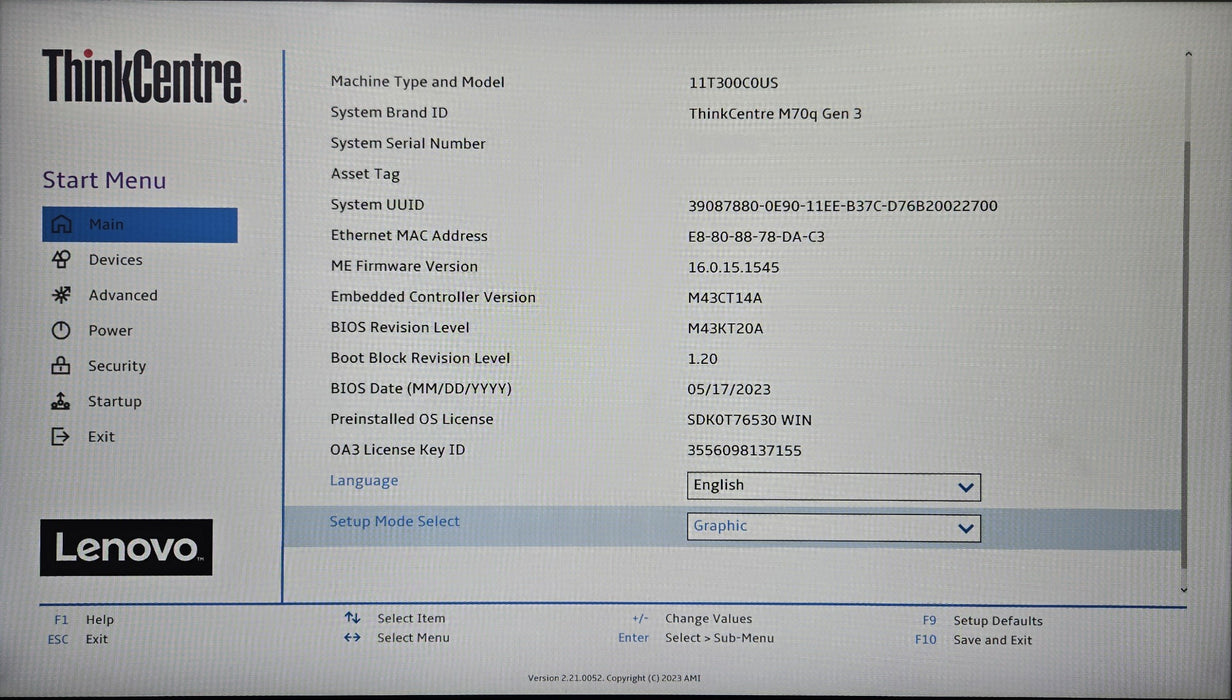Image resolution: width=1232 pixels, height=700 pixels.
Task: Click the BIOS Revision Level label
Action: [x=400, y=328]
